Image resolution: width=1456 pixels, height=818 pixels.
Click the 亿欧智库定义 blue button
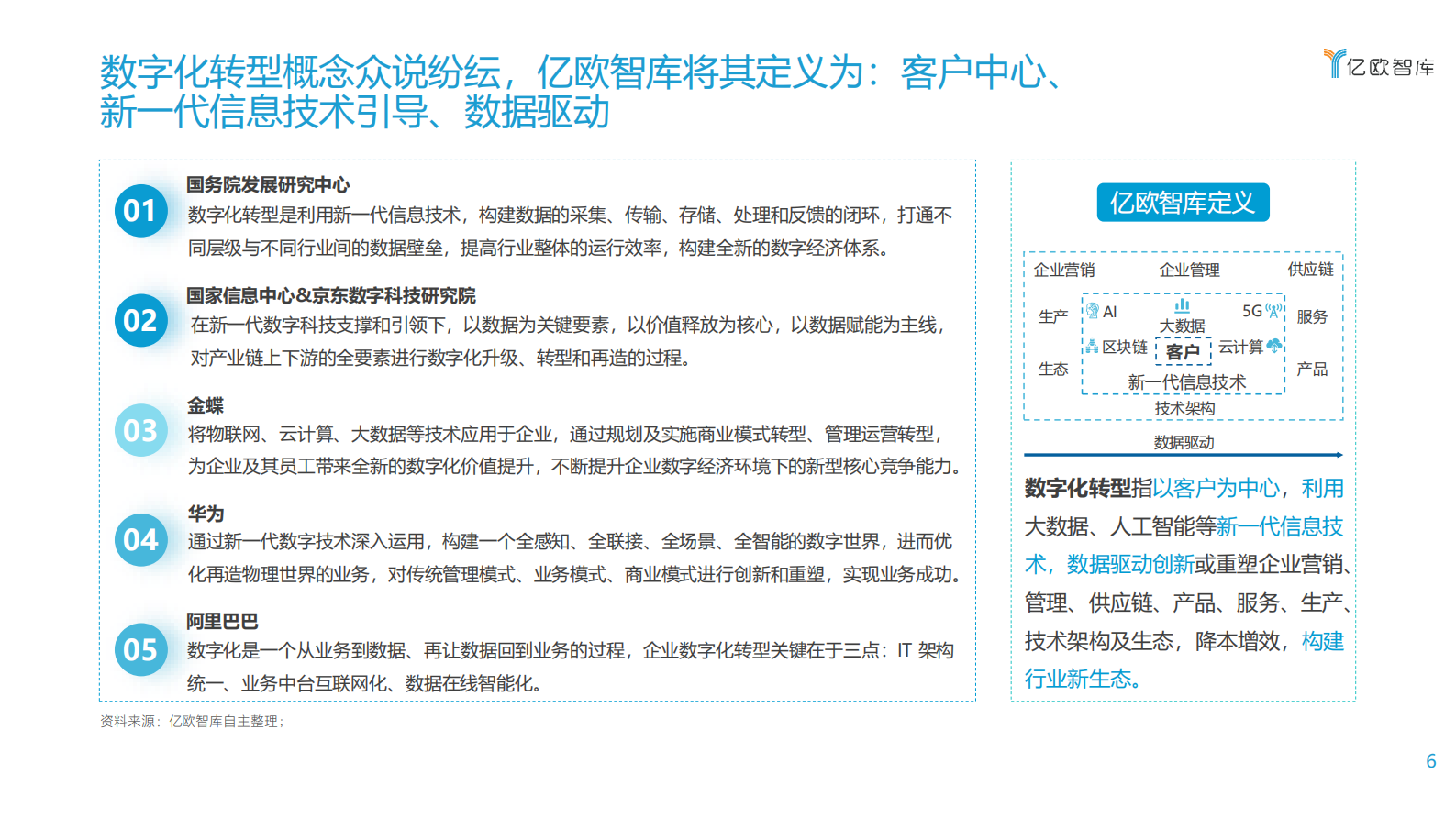[x=1183, y=203]
